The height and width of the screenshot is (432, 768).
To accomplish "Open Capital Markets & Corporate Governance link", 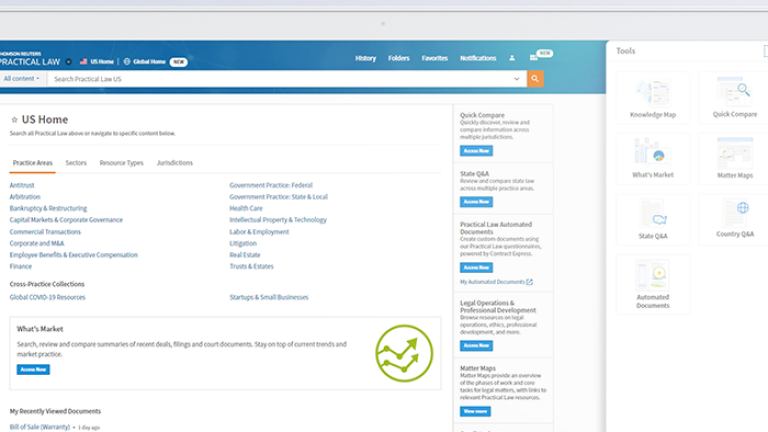I will [x=66, y=220].
